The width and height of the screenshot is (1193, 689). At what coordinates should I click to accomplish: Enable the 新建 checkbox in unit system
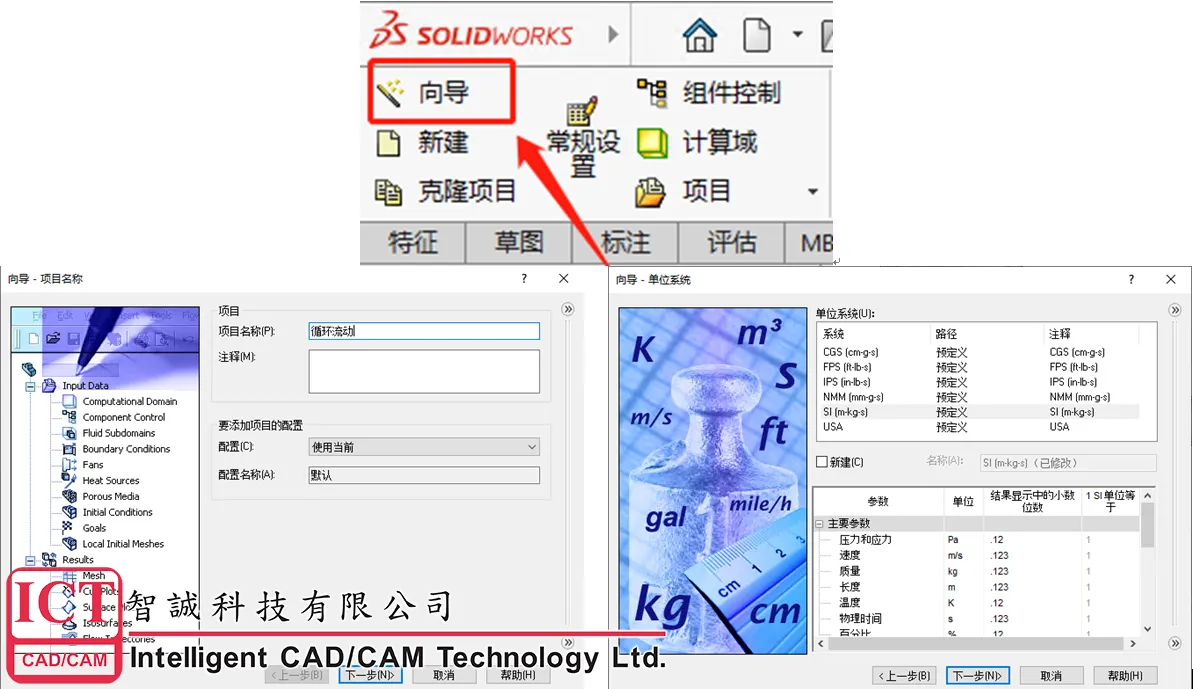[822, 462]
